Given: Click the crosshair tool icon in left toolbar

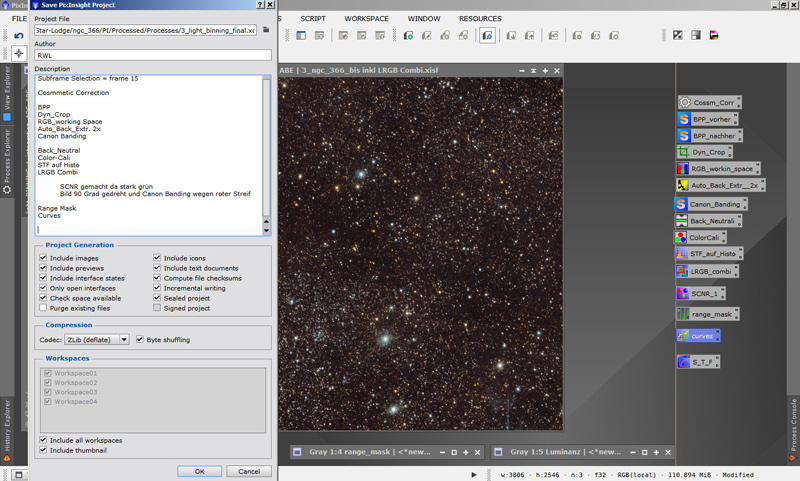Looking at the screenshot, I should coord(19,53).
